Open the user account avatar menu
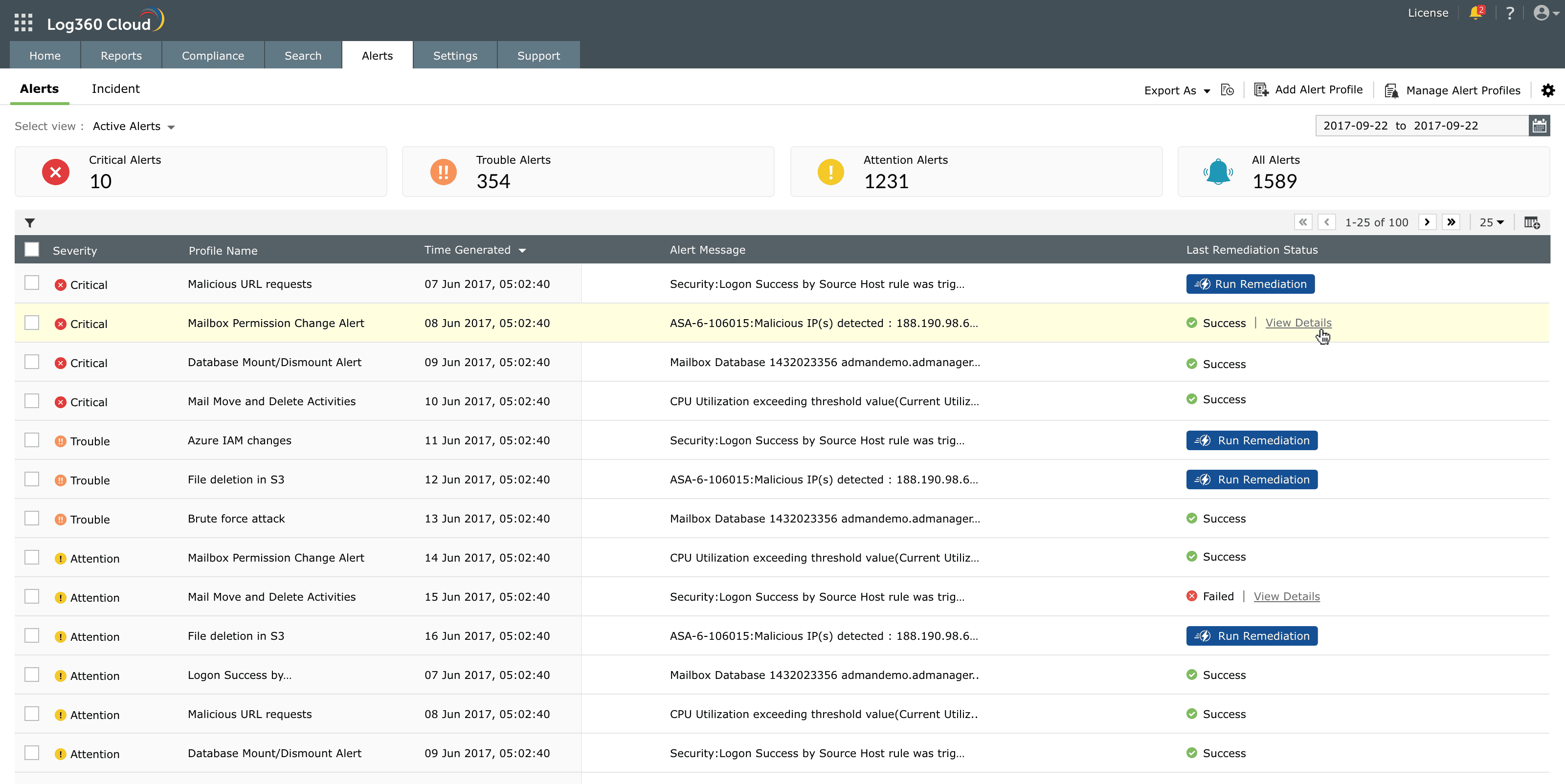Viewport: 1565px width, 784px height. pyautogui.click(x=1545, y=13)
